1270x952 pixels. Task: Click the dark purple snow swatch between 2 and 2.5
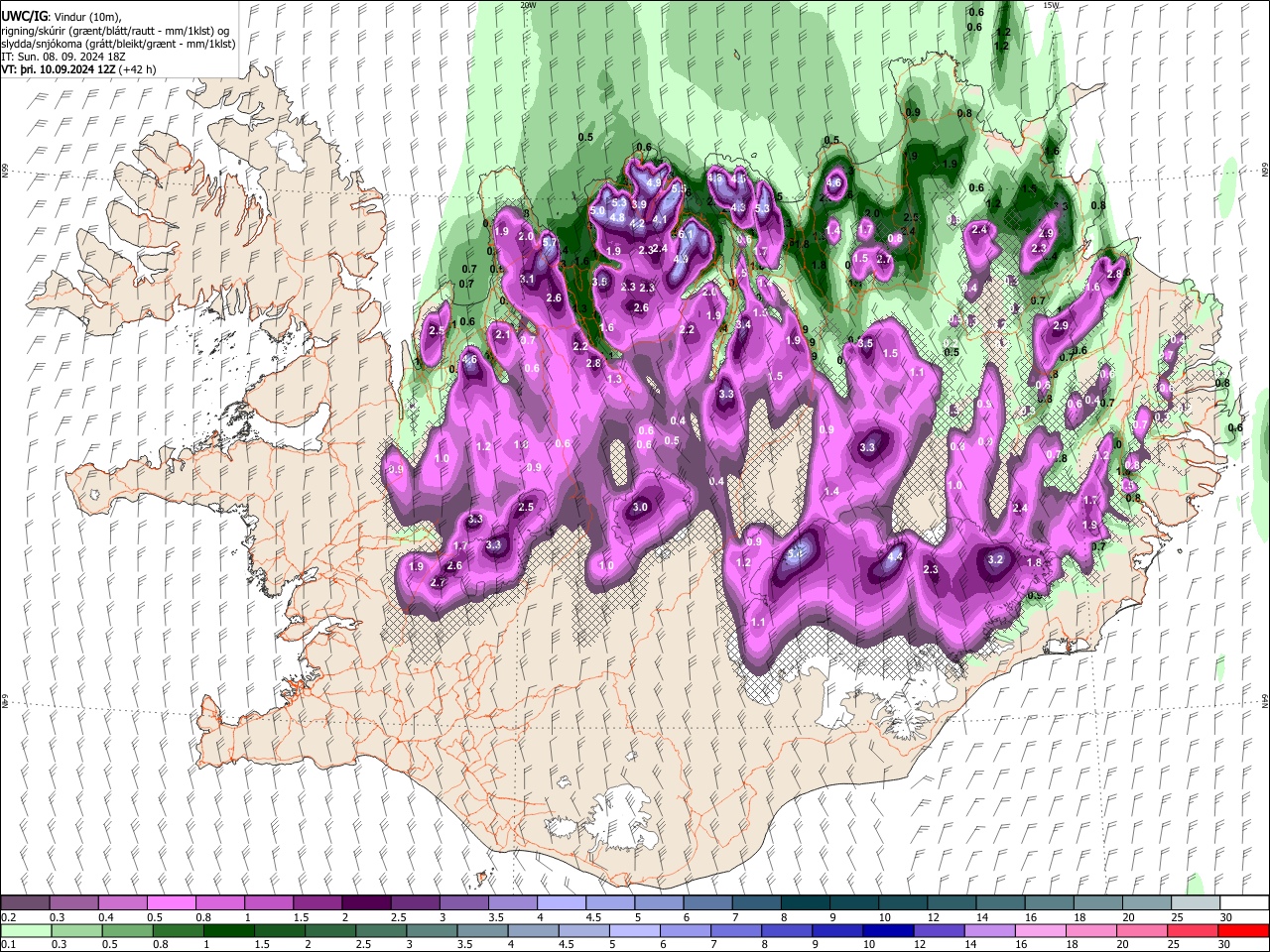365,903
